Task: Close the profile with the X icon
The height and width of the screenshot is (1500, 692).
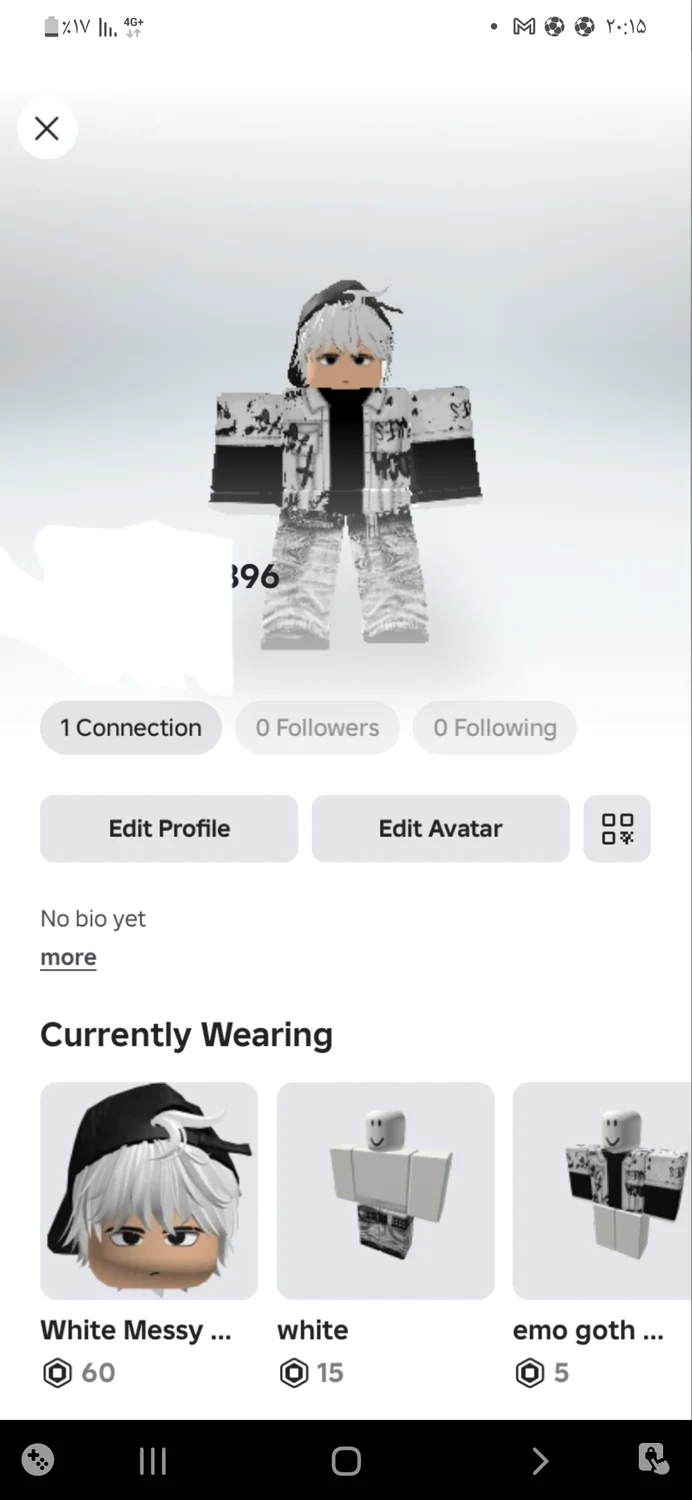Action: pyautogui.click(x=47, y=129)
